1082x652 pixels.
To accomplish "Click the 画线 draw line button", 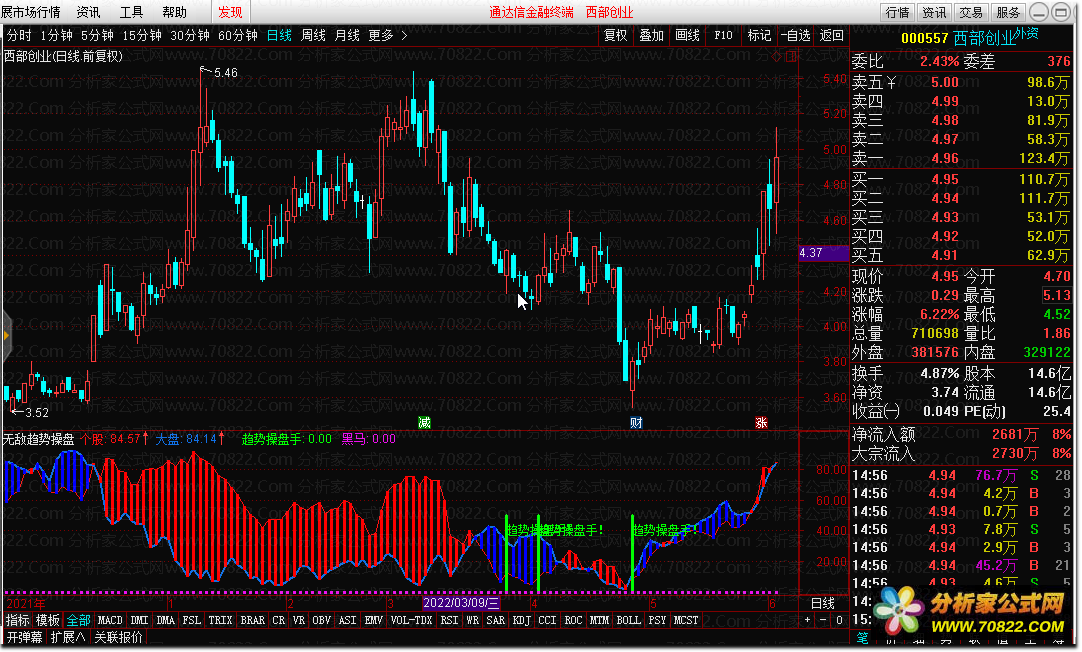I will [x=687, y=35].
